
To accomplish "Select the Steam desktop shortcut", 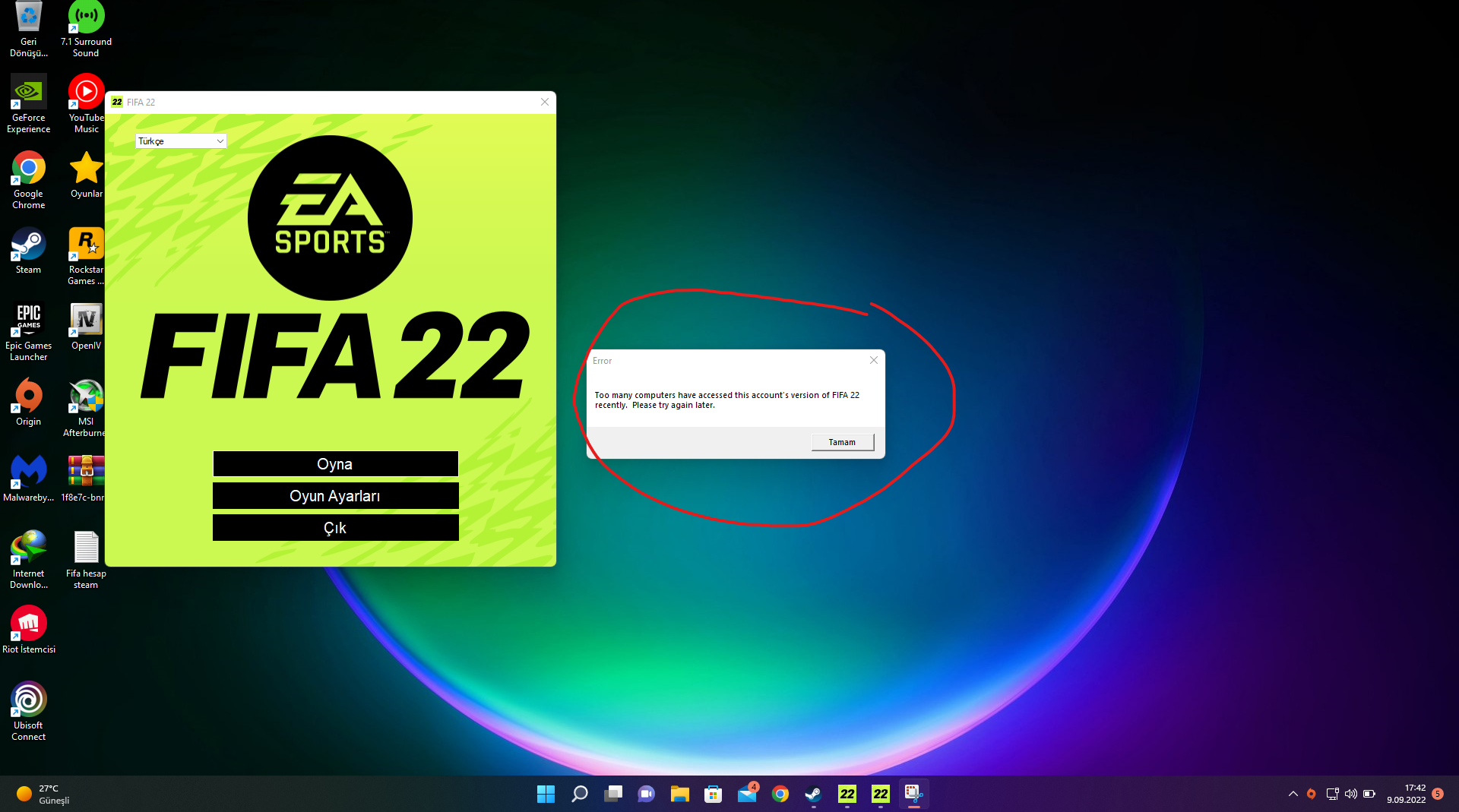I will [29, 251].
